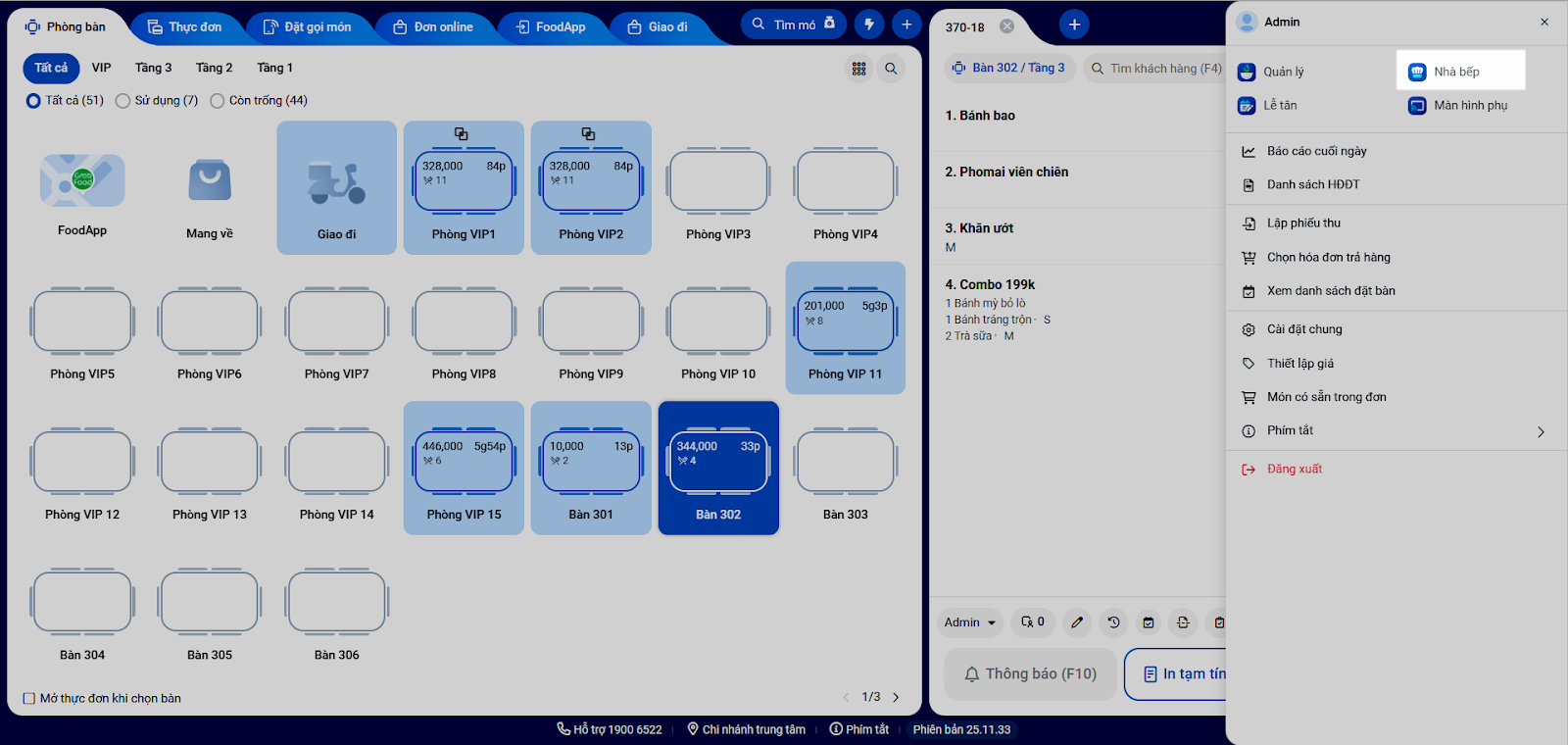Switch to the Thực đơn tab
This screenshot has width=1568, height=745.
184,26
